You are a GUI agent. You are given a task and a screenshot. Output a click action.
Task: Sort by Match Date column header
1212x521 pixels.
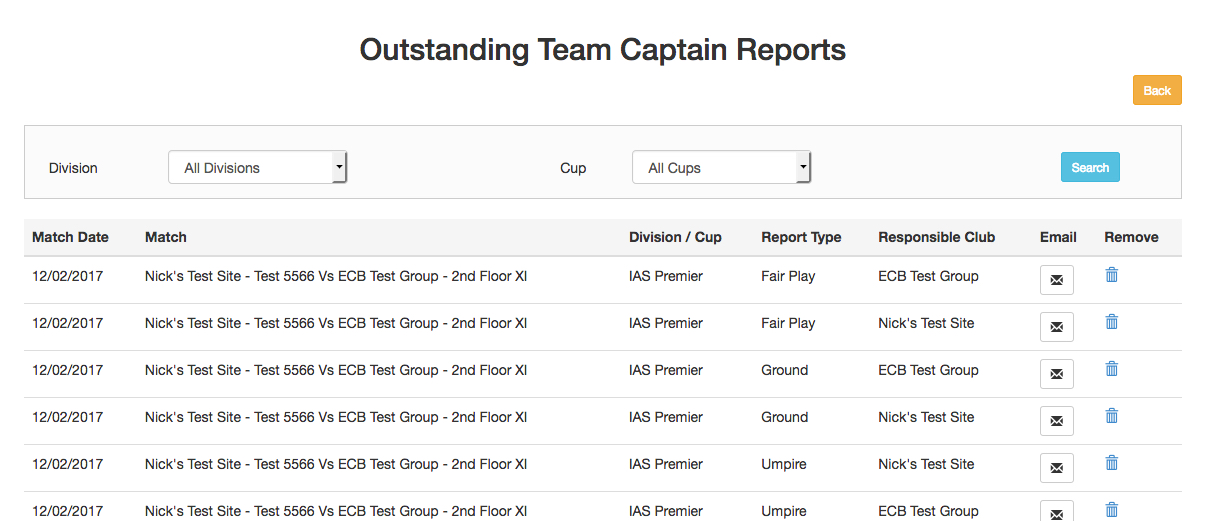(70, 237)
